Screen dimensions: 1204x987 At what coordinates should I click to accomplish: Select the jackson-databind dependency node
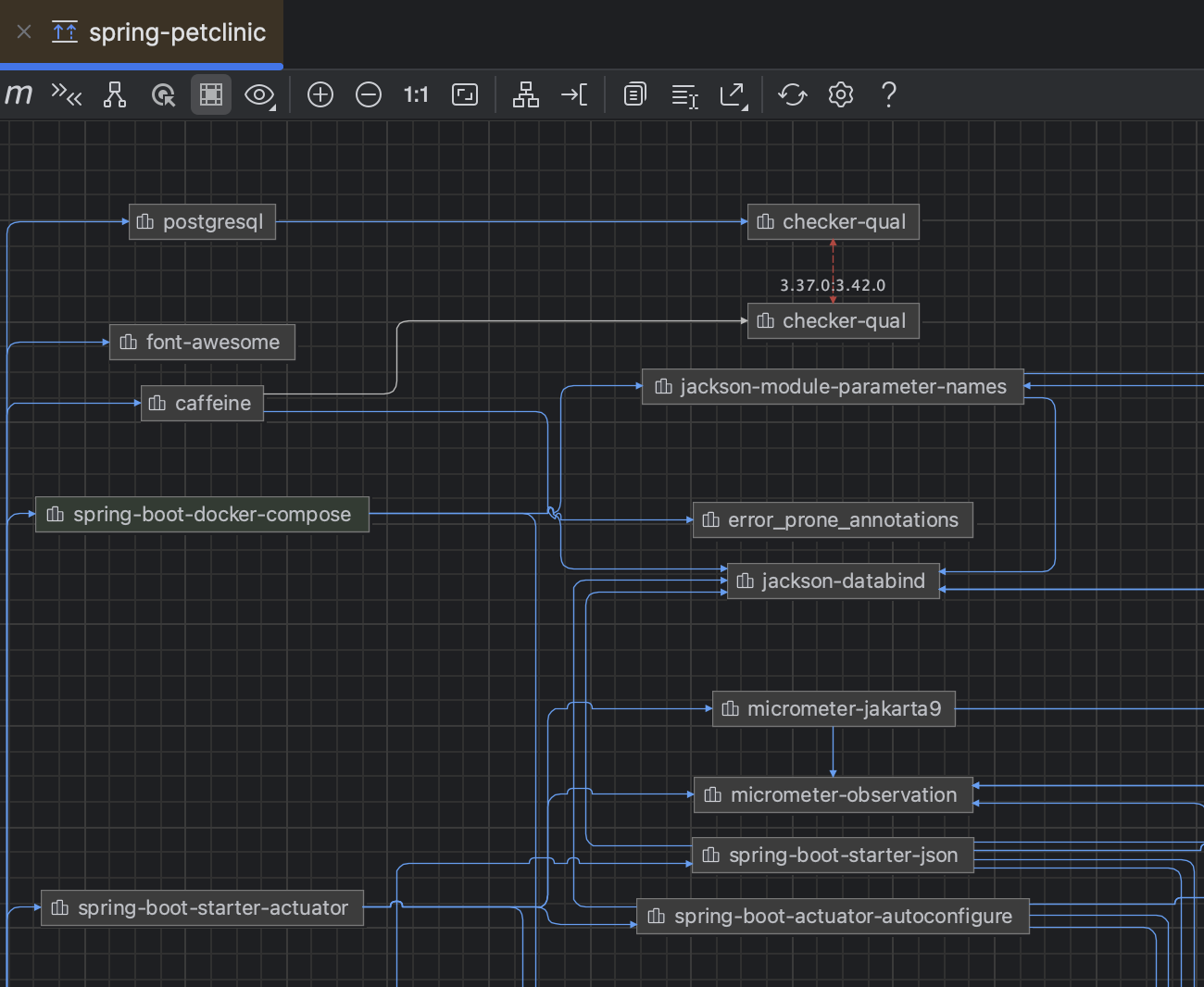tap(833, 581)
